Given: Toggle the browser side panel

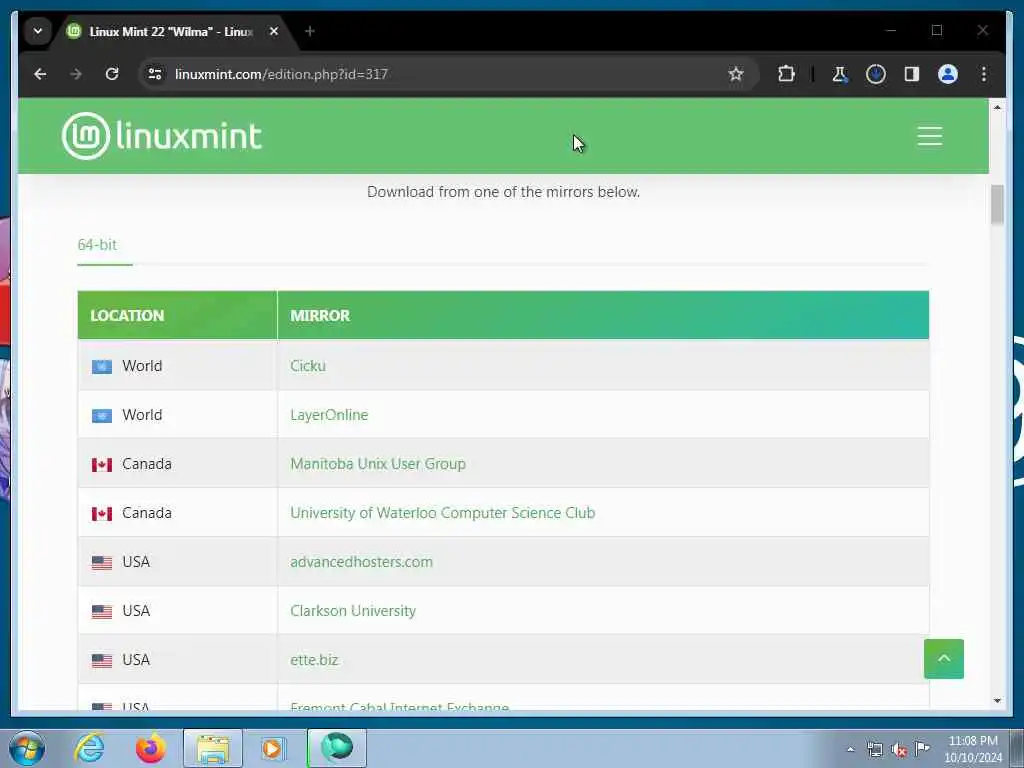Looking at the screenshot, I should [912, 74].
